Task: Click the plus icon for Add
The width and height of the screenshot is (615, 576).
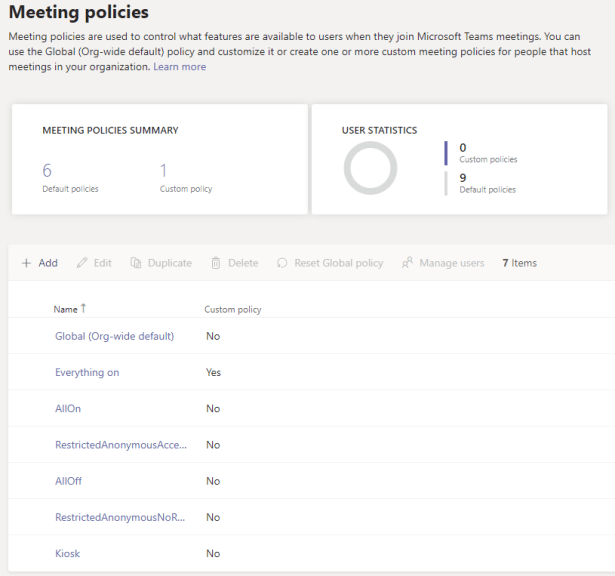Action: [x=26, y=263]
